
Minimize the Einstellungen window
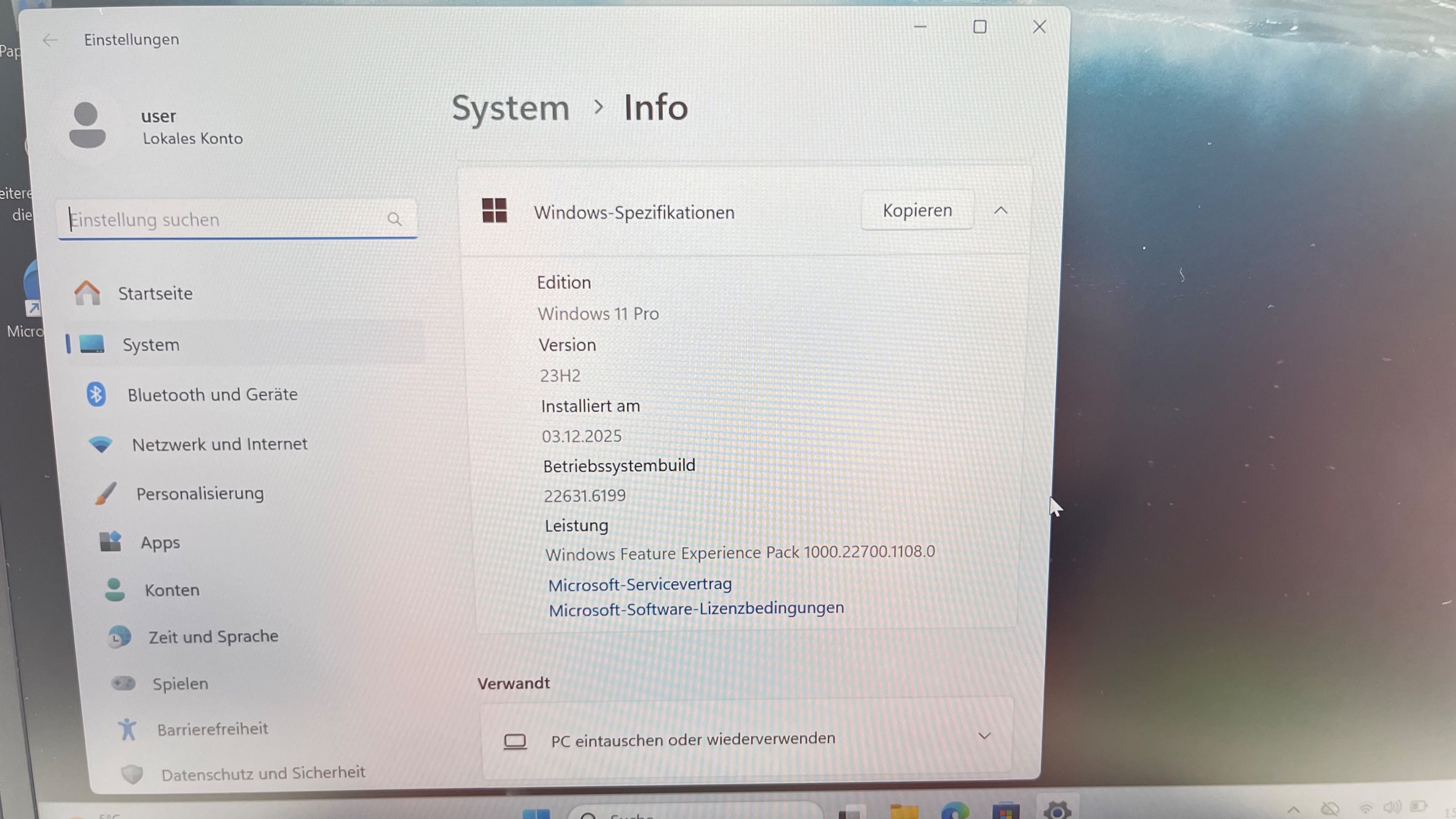point(920,27)
